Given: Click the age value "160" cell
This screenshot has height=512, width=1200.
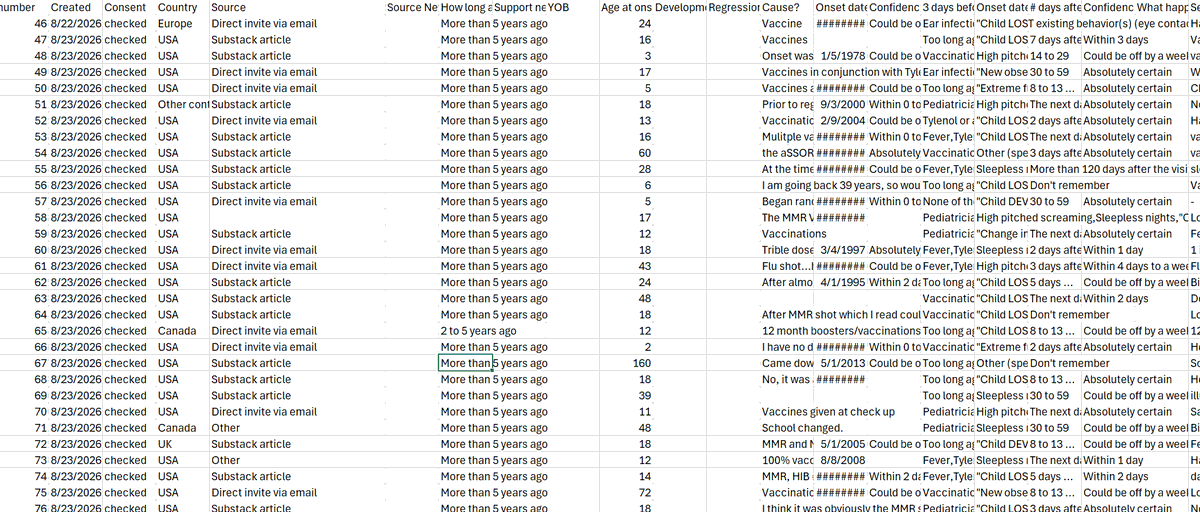Looking at the screenshot, I should (625, 363).
